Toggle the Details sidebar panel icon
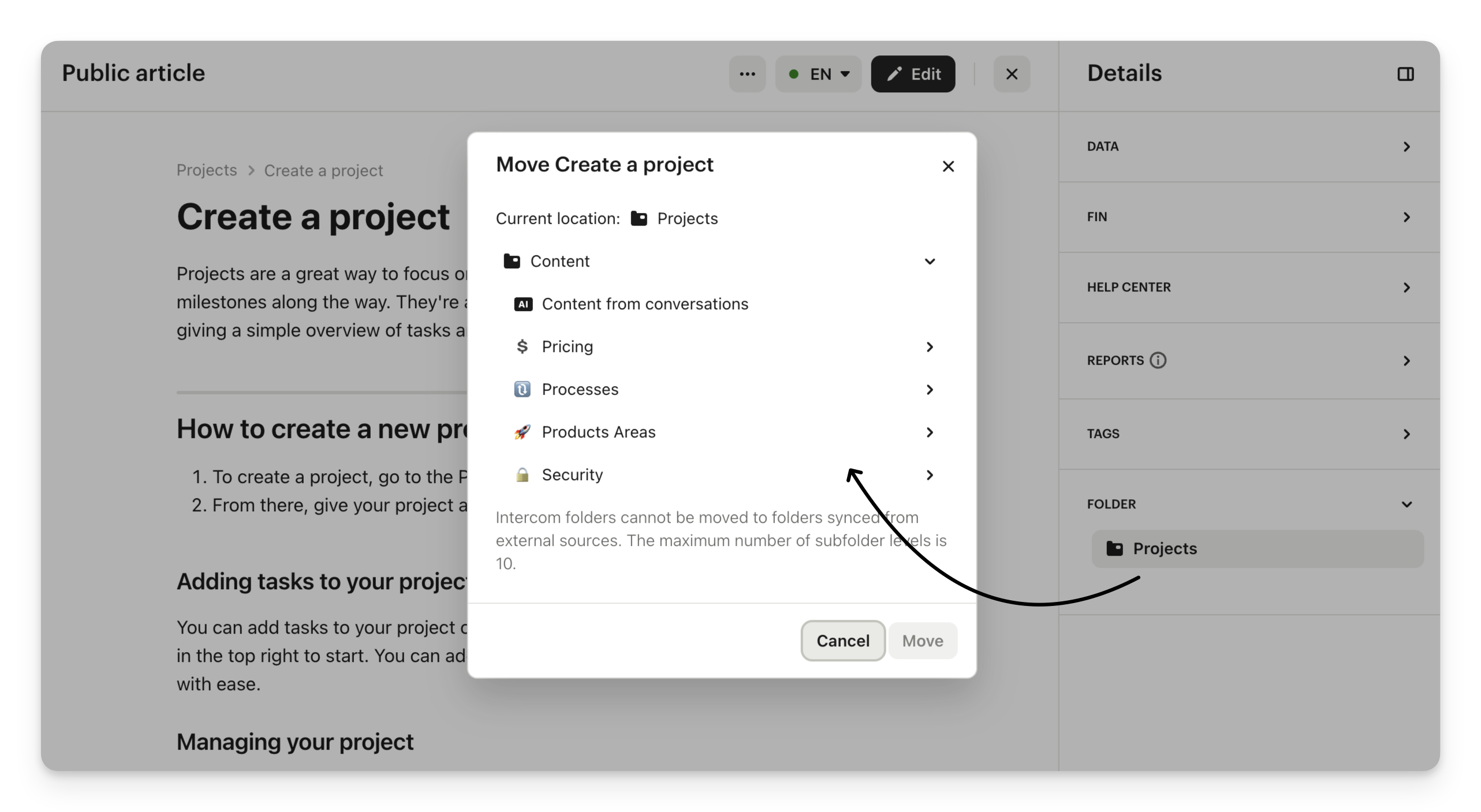 coord(1405,74)
